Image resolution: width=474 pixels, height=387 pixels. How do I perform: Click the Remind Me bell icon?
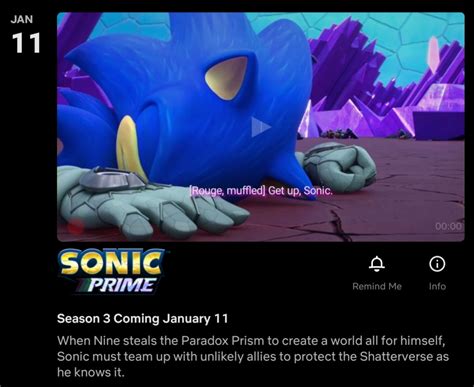point(377,264)
